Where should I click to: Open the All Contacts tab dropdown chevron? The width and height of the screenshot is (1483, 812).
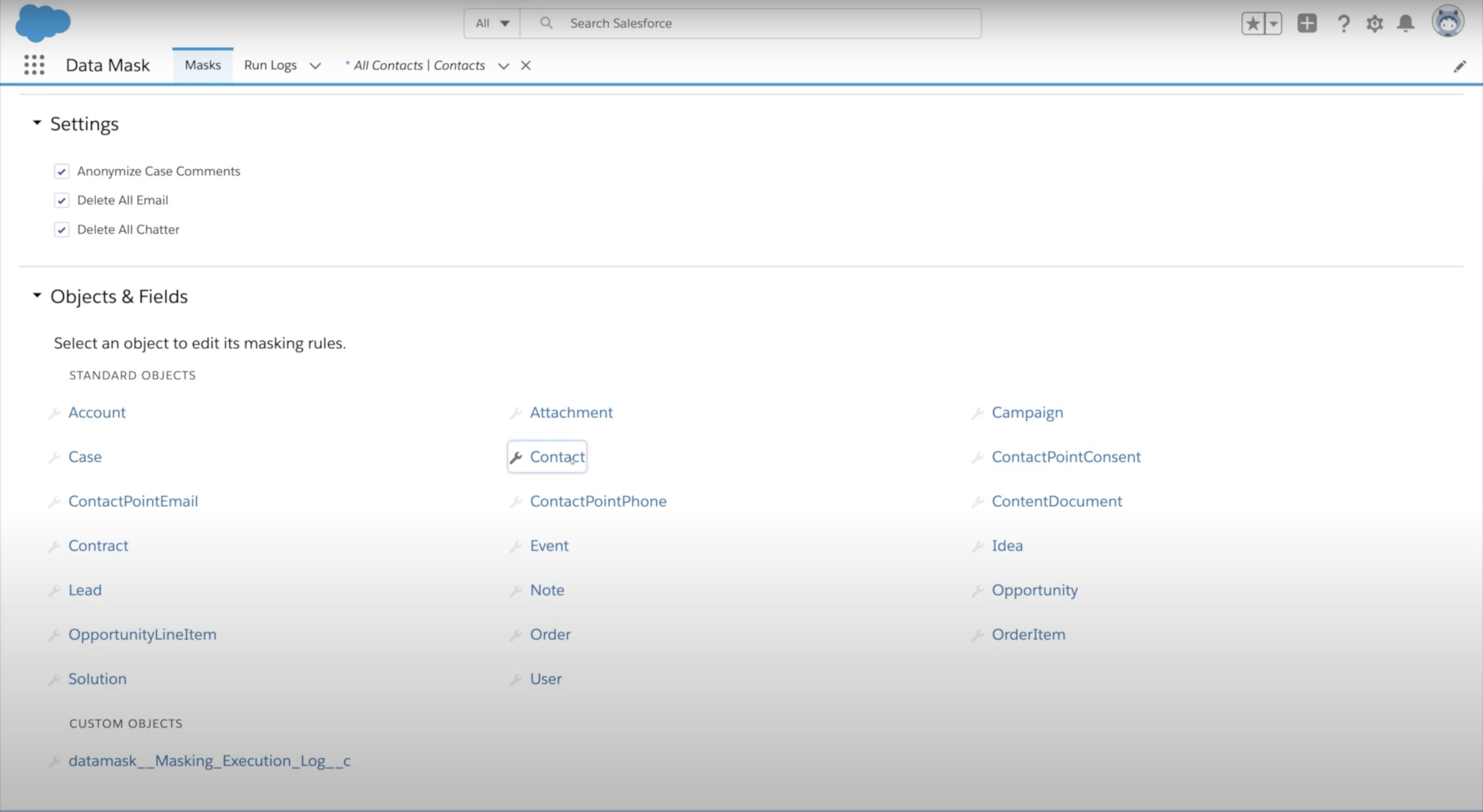click(x=503, y=66)
